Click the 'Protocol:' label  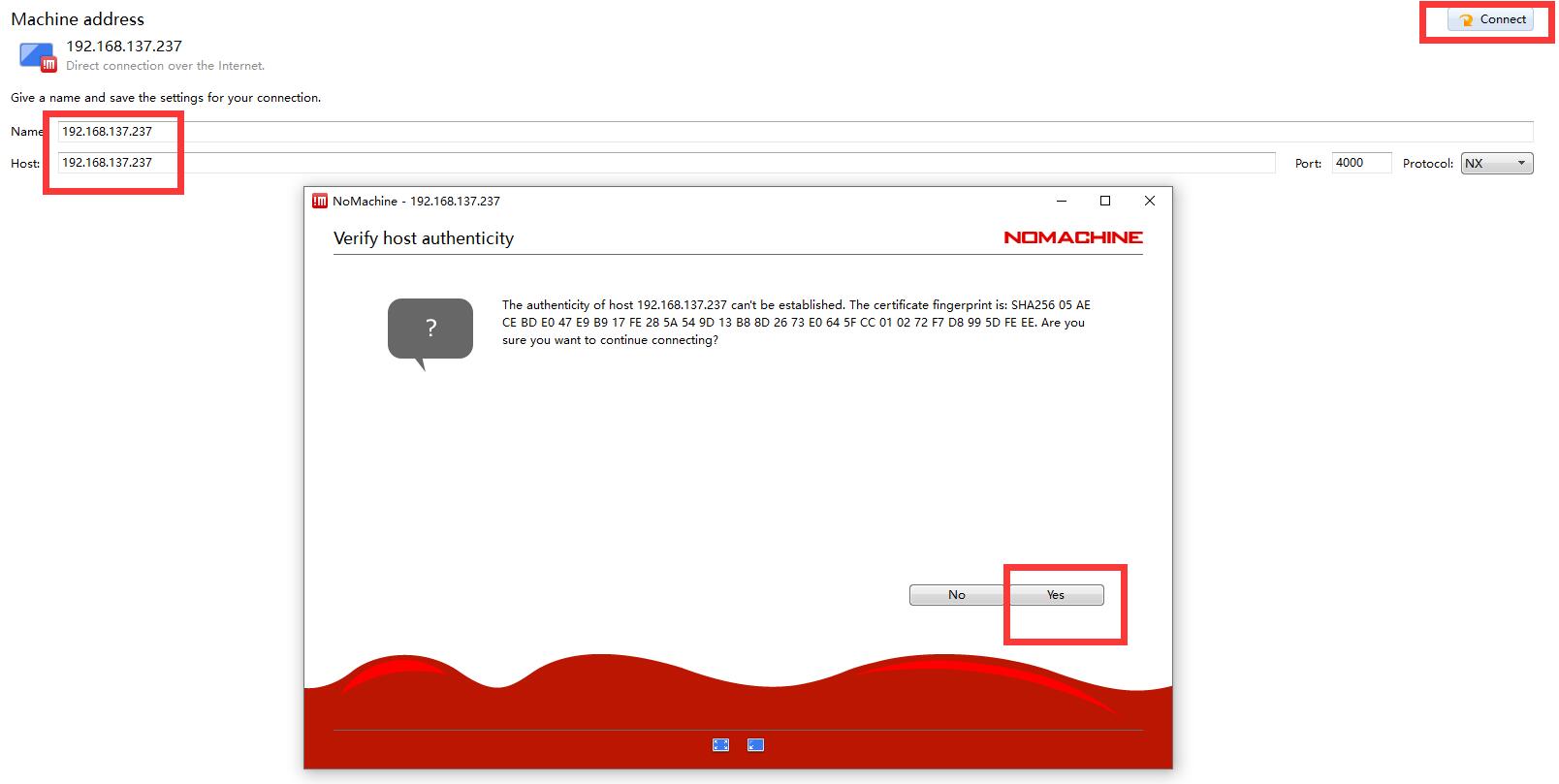[1428, 164]
